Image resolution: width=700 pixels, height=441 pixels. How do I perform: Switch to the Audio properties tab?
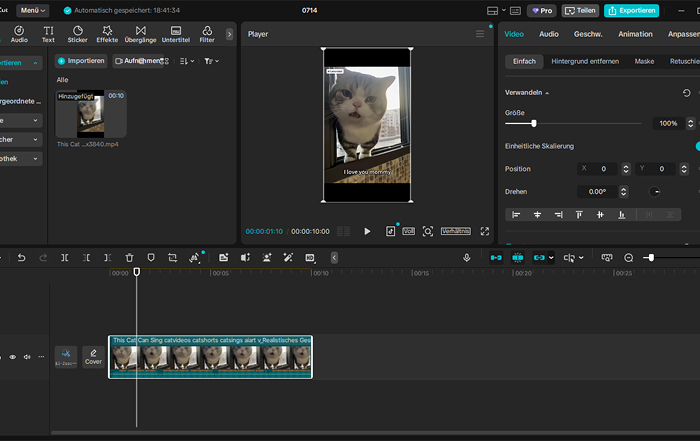pos(549,34)
